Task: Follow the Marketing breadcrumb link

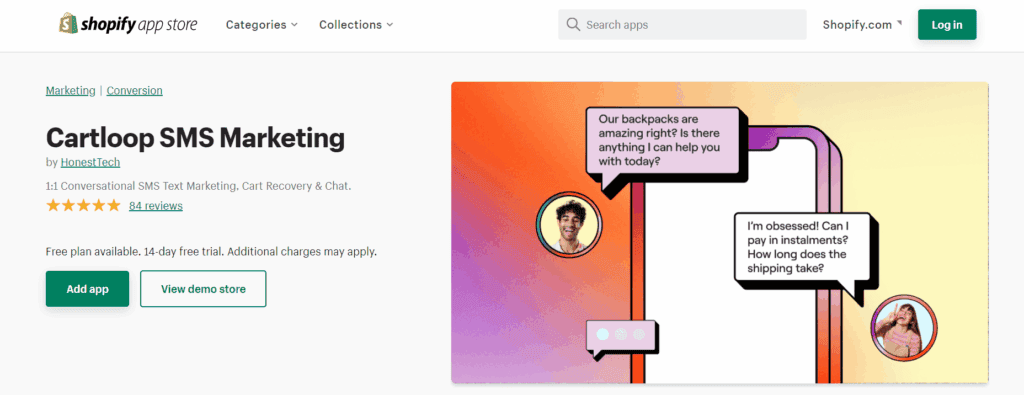Action: (x=71, y=91)
